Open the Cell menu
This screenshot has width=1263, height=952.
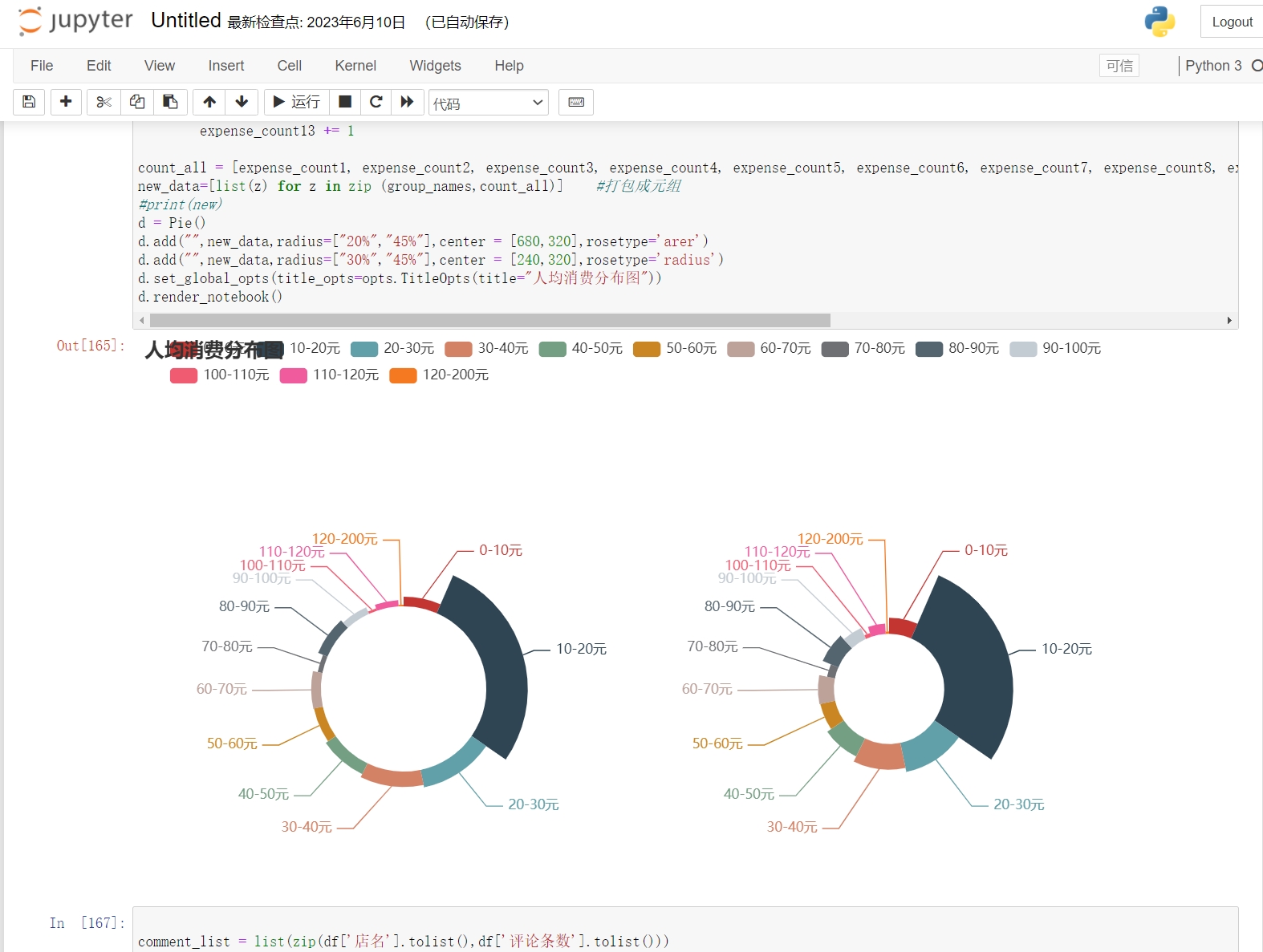coord(290,66)
